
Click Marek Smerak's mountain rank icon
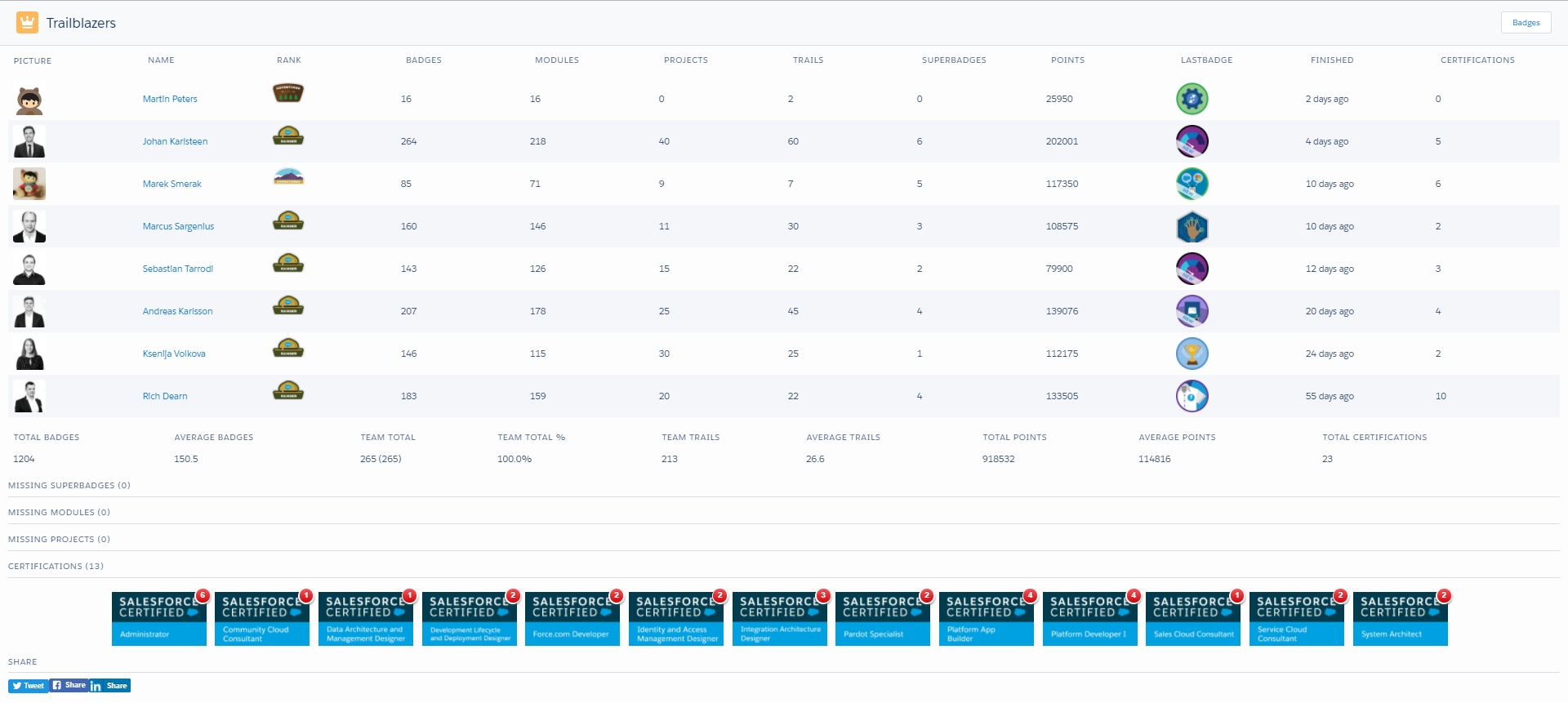[x=288, y=176]
